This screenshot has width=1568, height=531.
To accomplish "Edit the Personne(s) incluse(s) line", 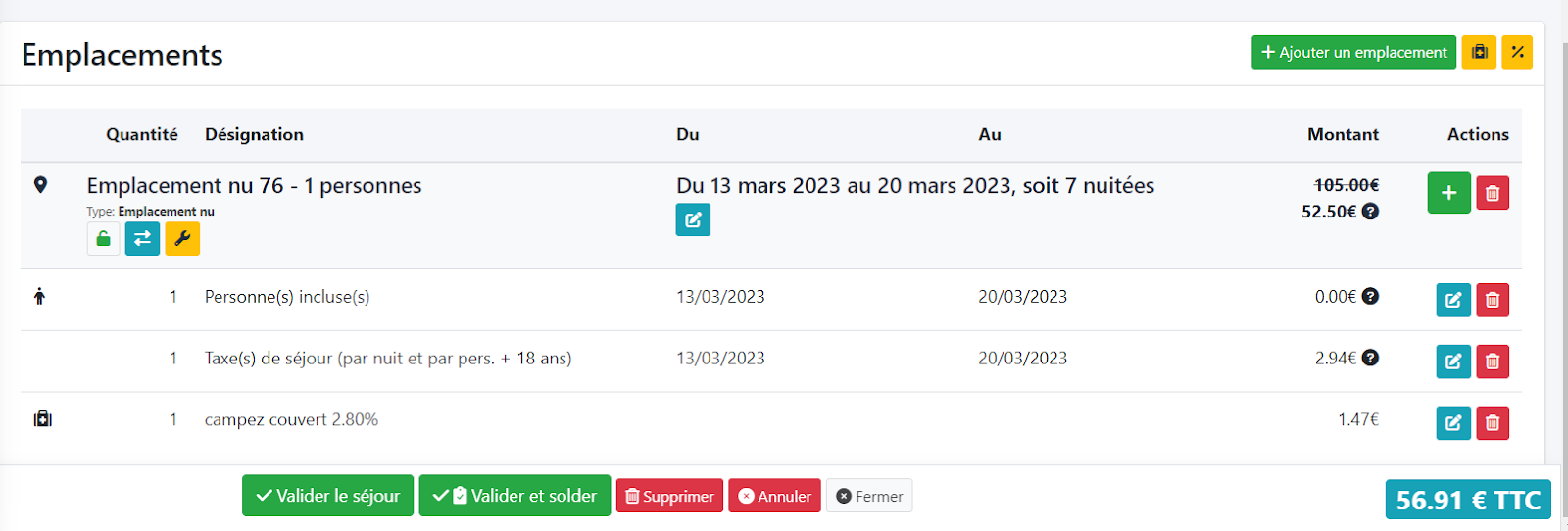I will tap(1453, 300).
